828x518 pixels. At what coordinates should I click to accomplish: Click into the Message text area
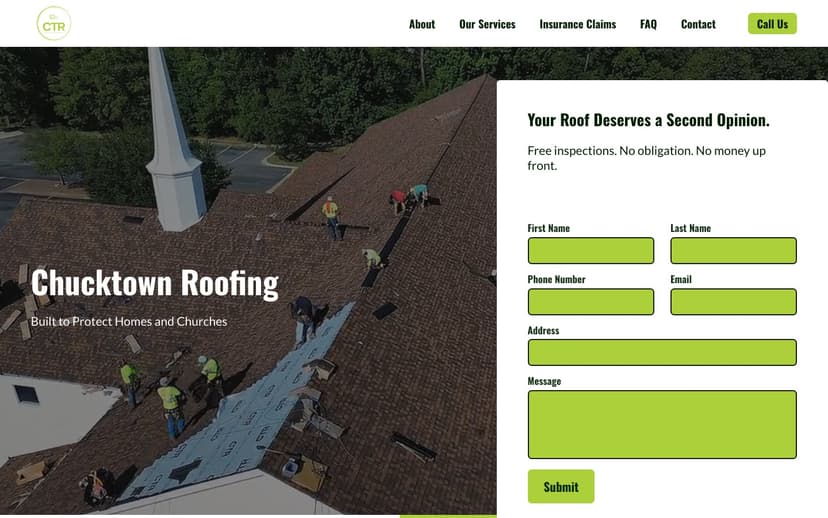(x=662, y=425)
